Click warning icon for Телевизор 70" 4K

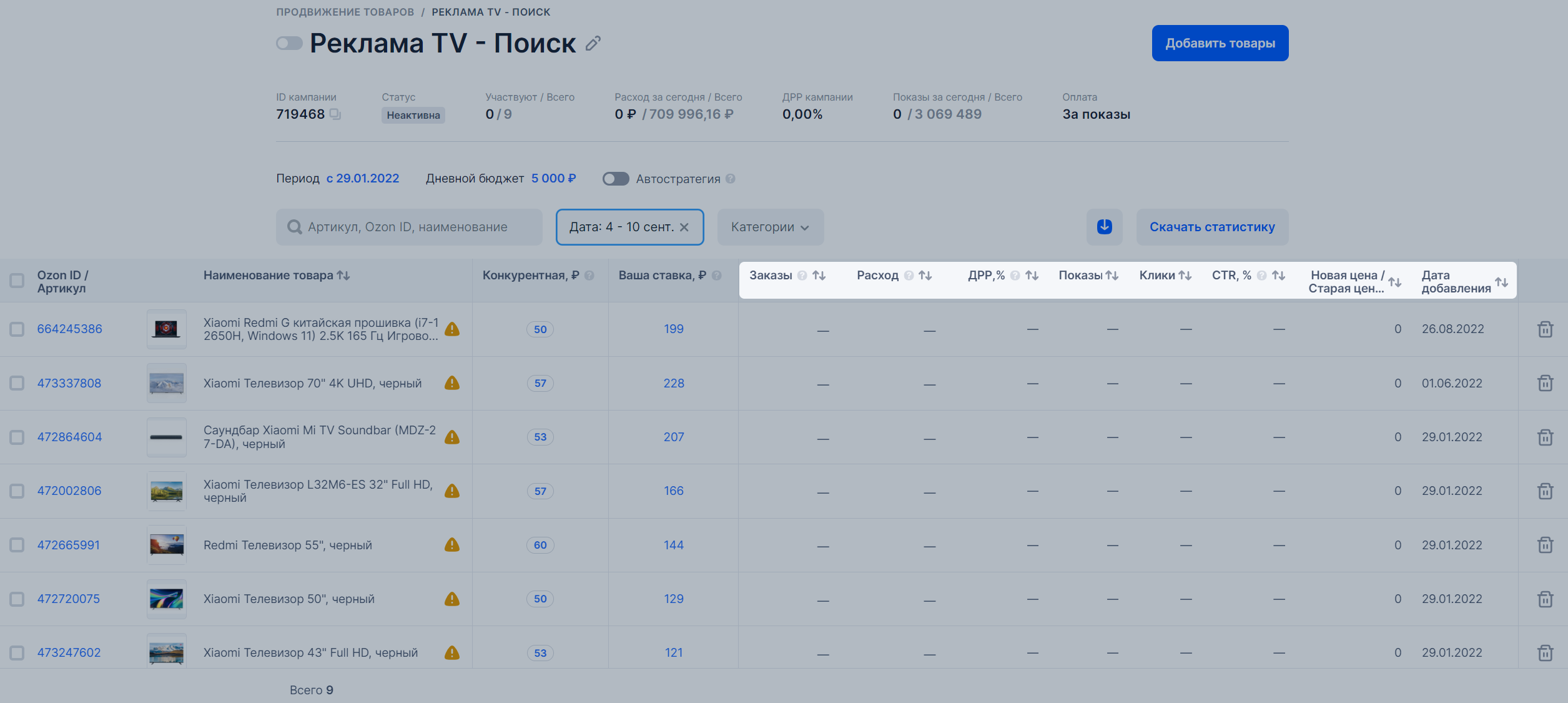click(x=452, y=383)
